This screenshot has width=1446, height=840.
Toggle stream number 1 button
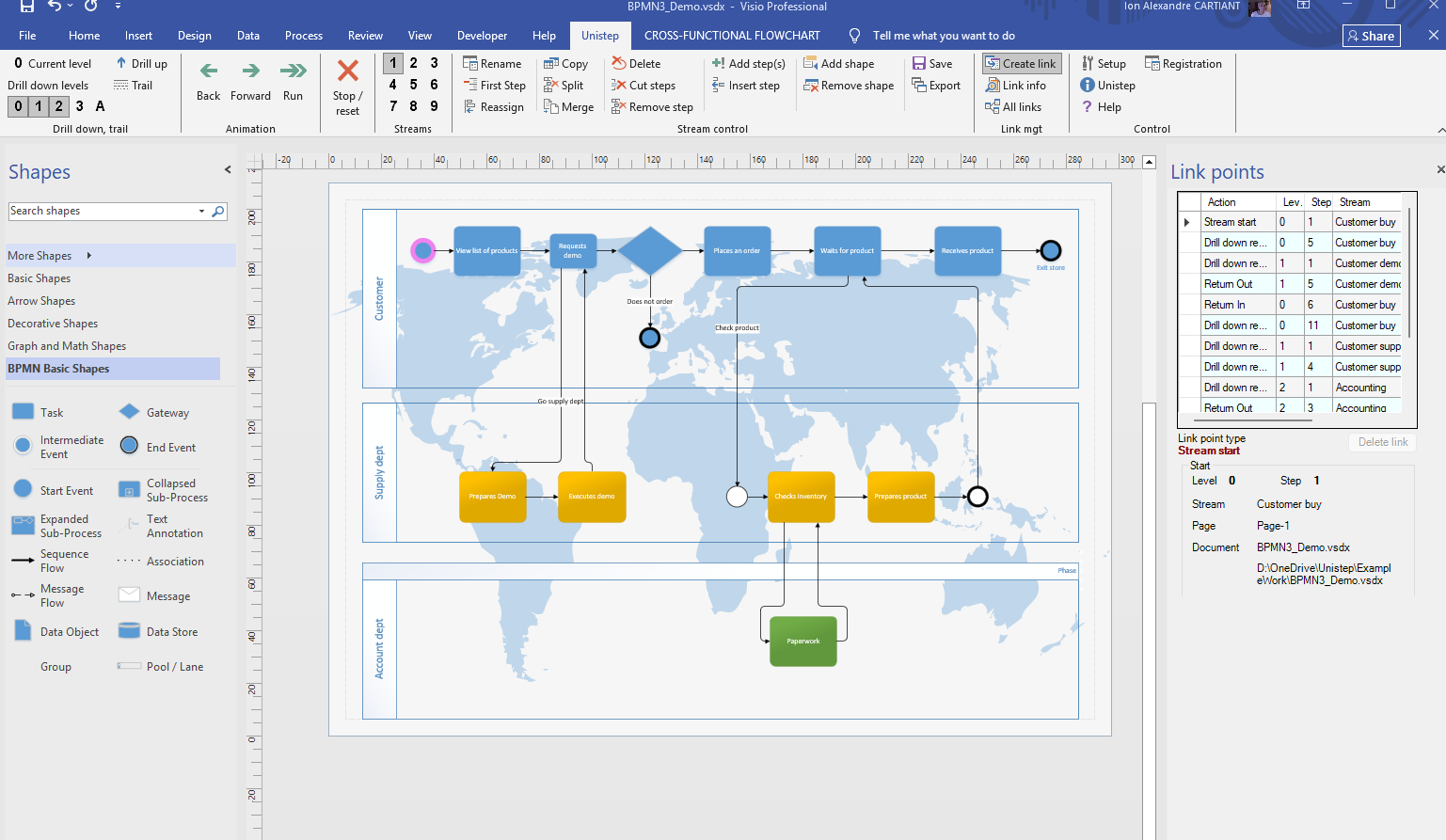pyautogui.click(x=393, y=63)
